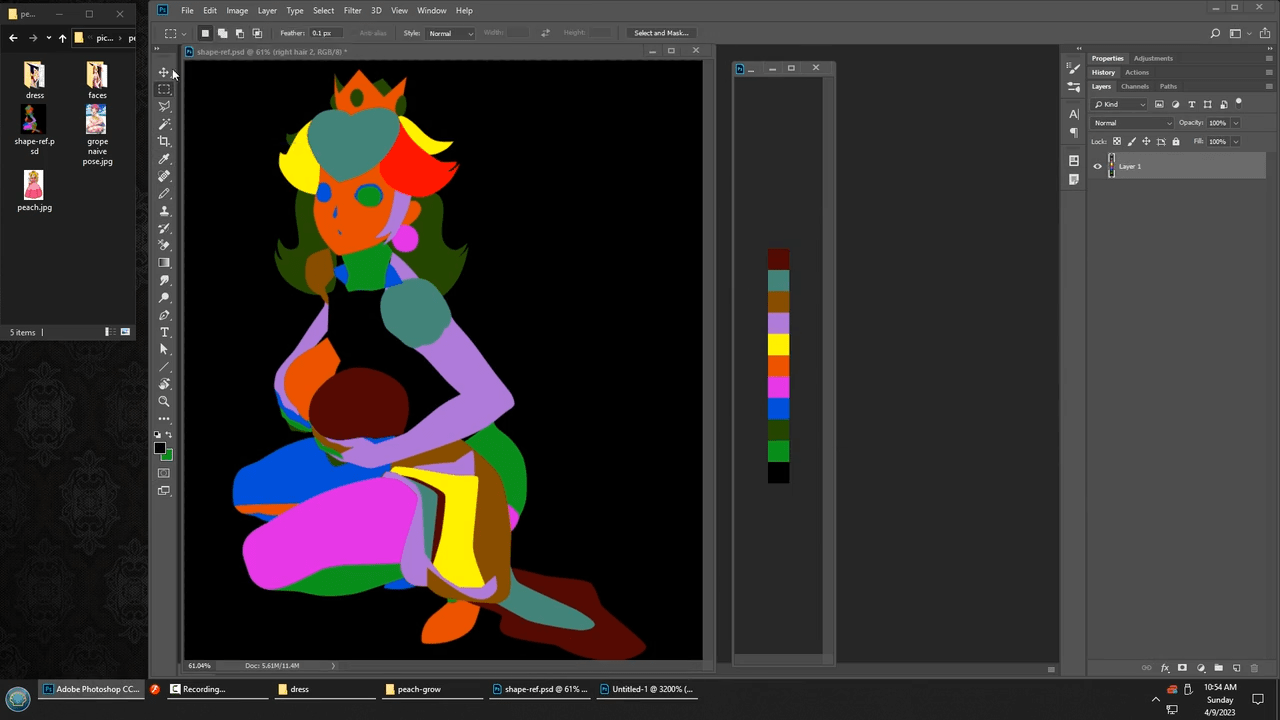1280x720 pixels.
Task: Open the Style dropdown in options bar
Action: [x=450, y=33]
